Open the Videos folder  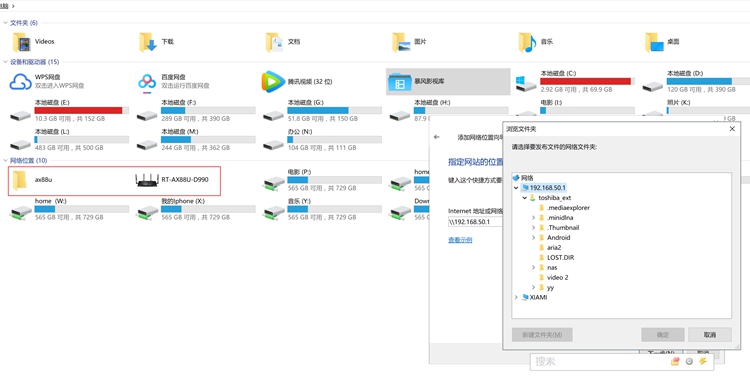click(22, 42)
